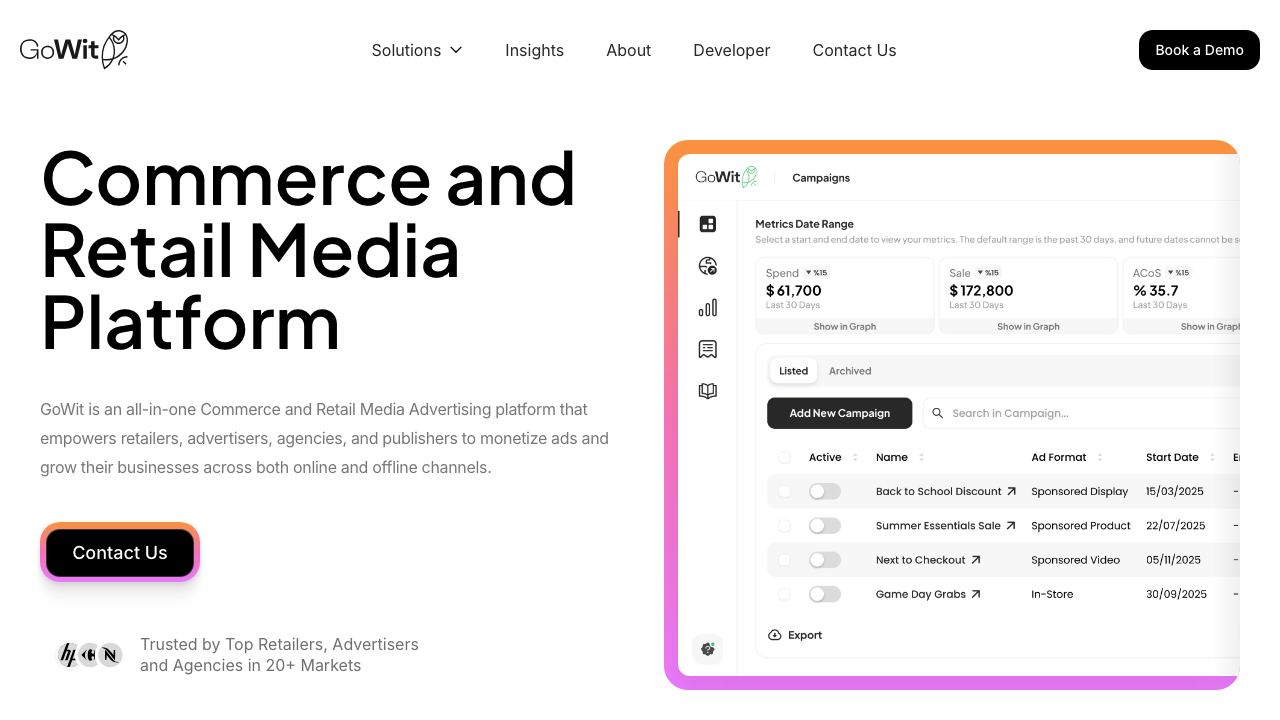
Task: Open the receipt icon in sidebar
Action: click(708, 349)
